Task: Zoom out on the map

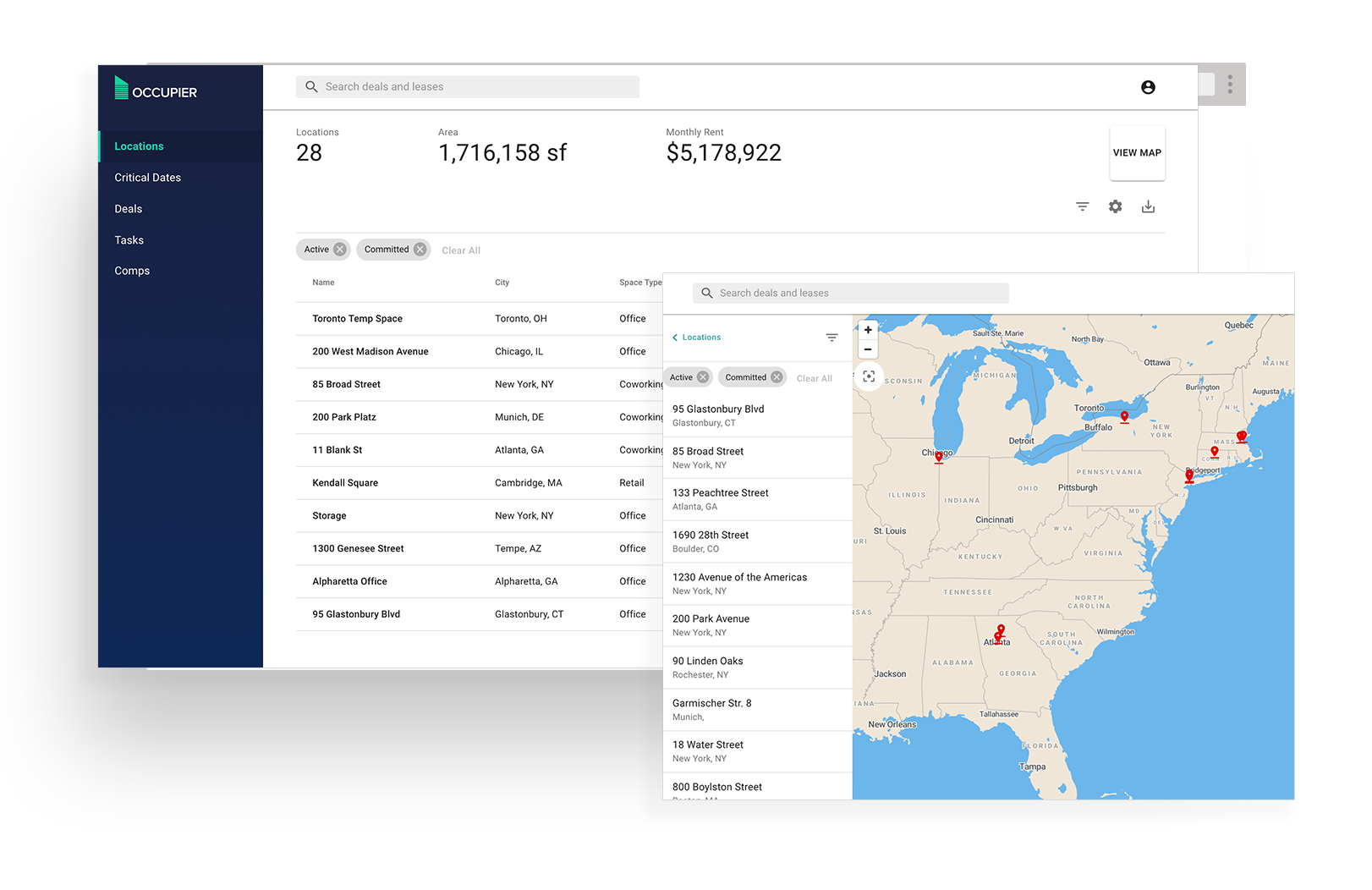Action: [868, 349]
